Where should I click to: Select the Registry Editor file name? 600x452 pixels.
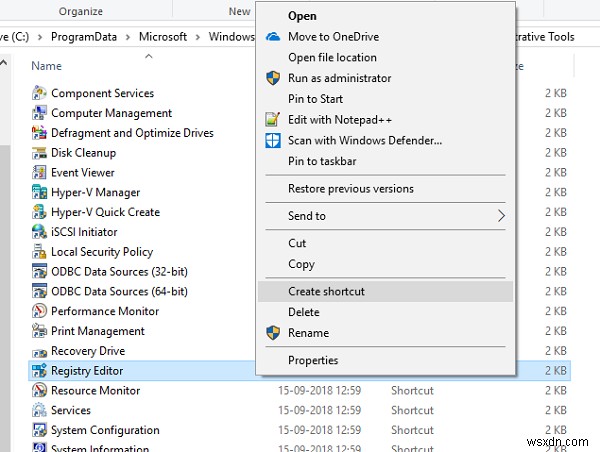pyautogui.click(x=87, y=371)
